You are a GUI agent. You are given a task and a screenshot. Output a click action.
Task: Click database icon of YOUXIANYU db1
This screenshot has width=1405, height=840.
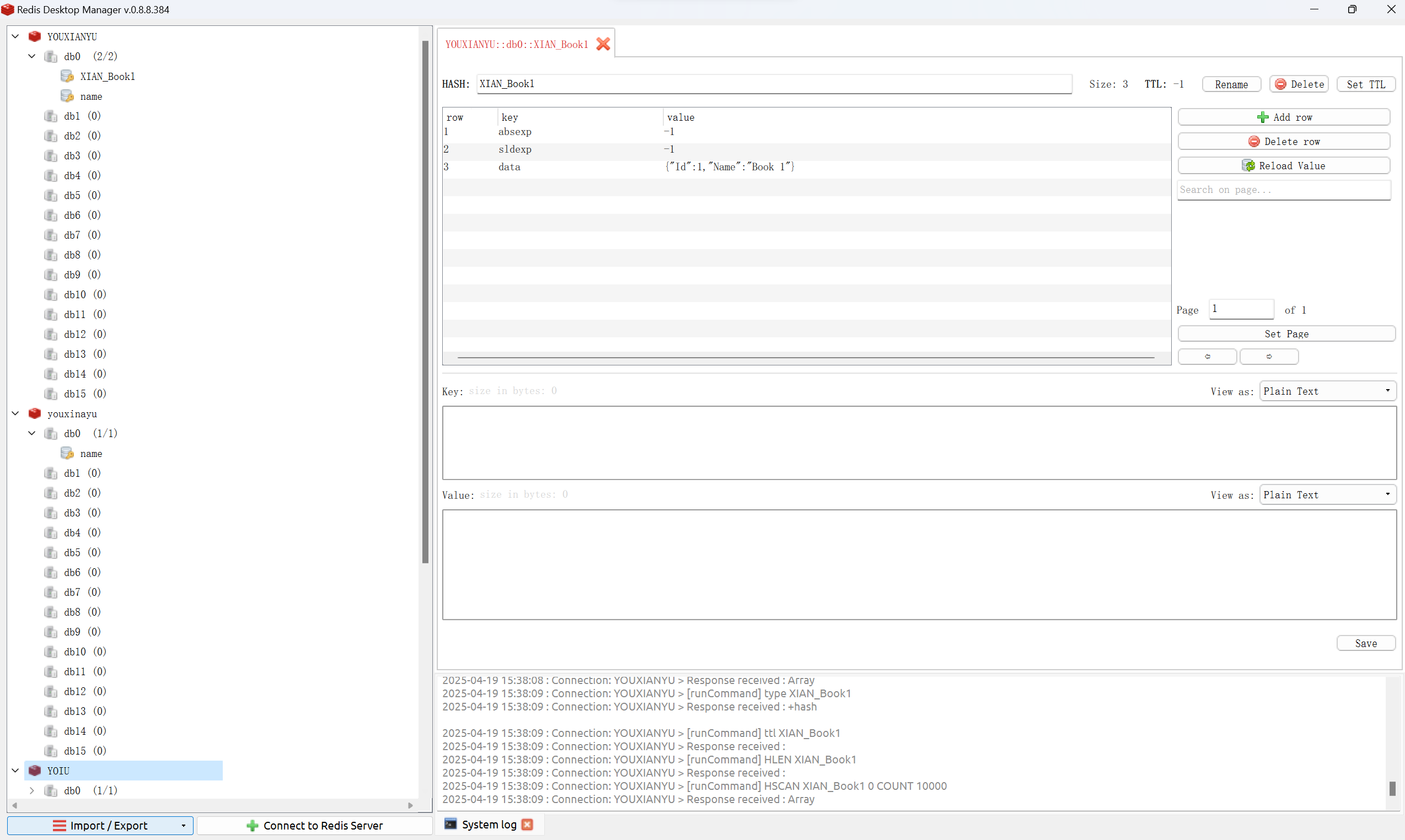(x=51, y=115)
